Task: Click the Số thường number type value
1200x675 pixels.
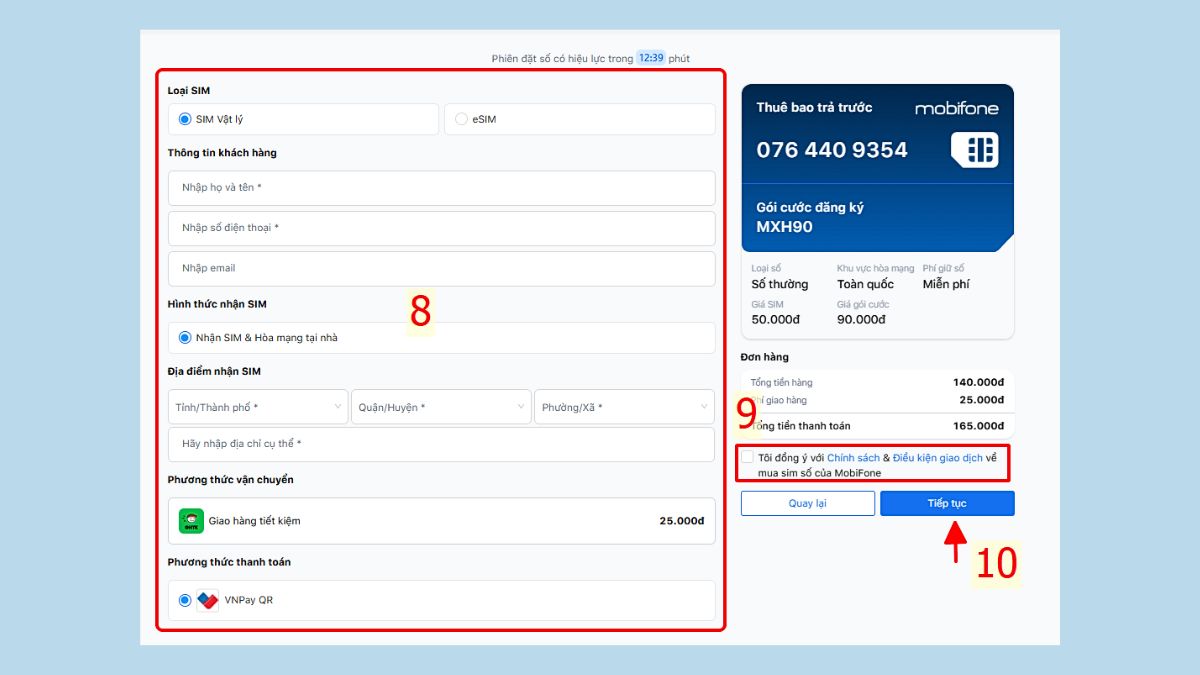Action: tap(780, 284)
